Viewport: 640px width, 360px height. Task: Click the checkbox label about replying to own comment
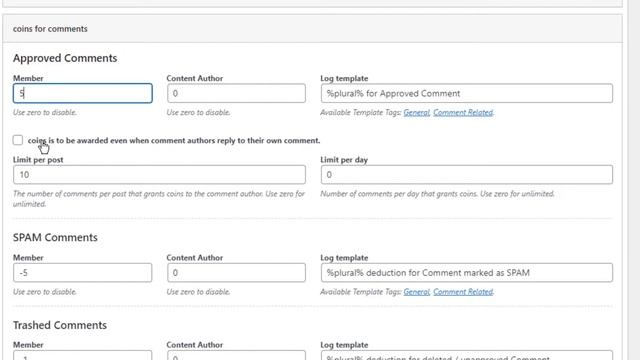174,140
